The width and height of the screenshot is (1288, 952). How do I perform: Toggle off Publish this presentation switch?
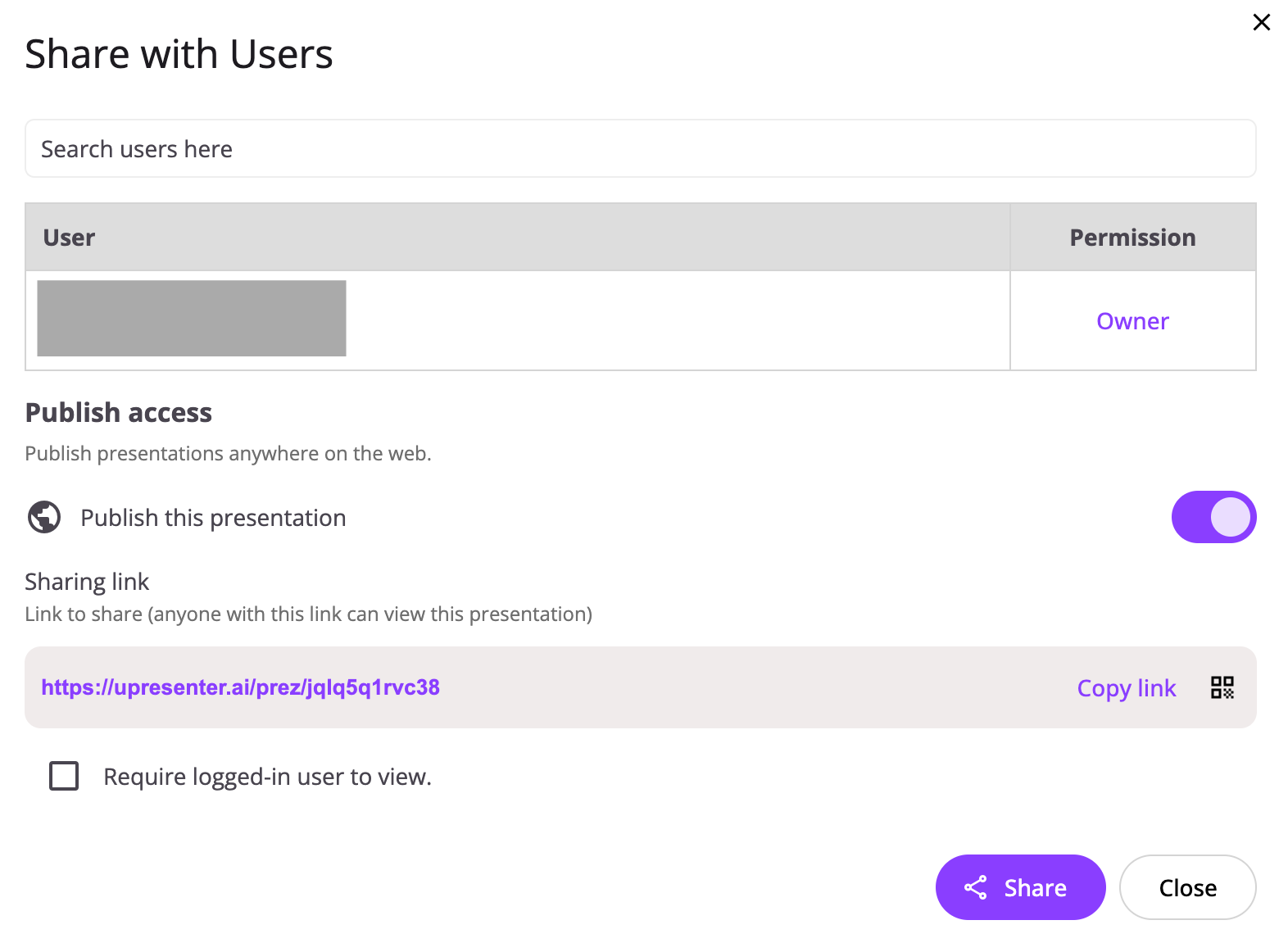point(1213,517)
